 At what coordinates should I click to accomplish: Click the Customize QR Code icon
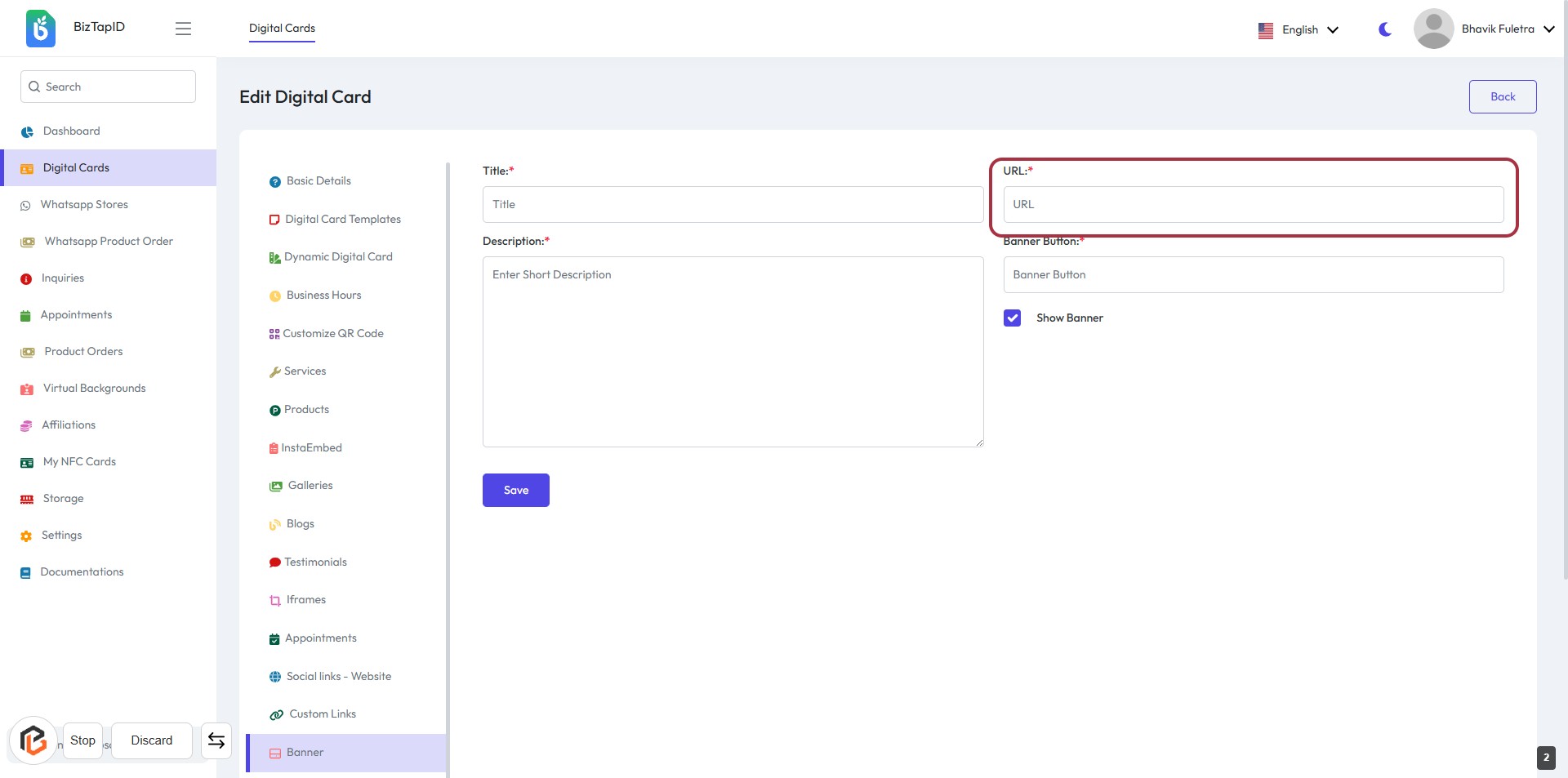274,334
